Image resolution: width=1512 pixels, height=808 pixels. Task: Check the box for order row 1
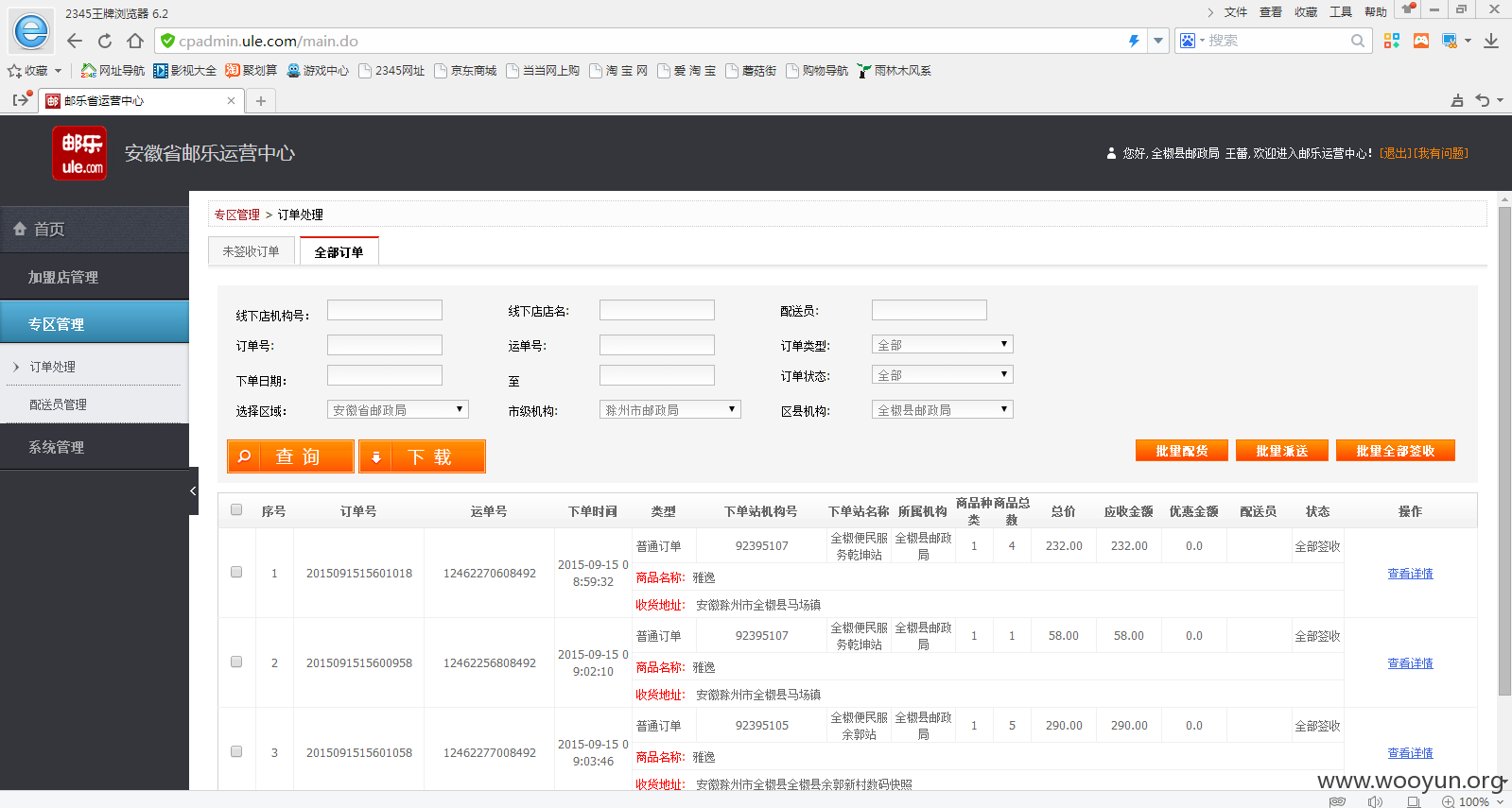236,572
